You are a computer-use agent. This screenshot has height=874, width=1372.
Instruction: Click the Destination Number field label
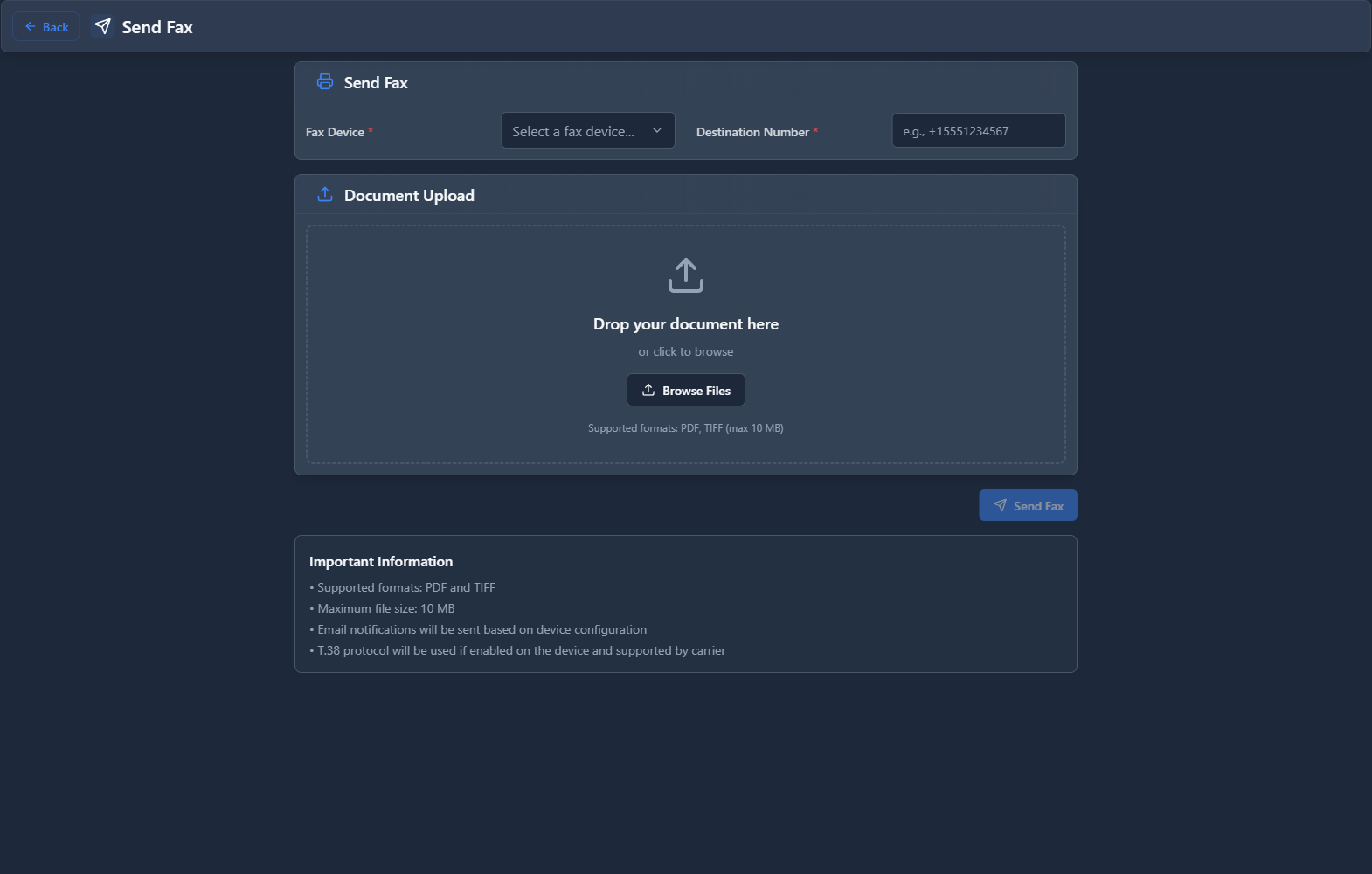tap(752, 133)
